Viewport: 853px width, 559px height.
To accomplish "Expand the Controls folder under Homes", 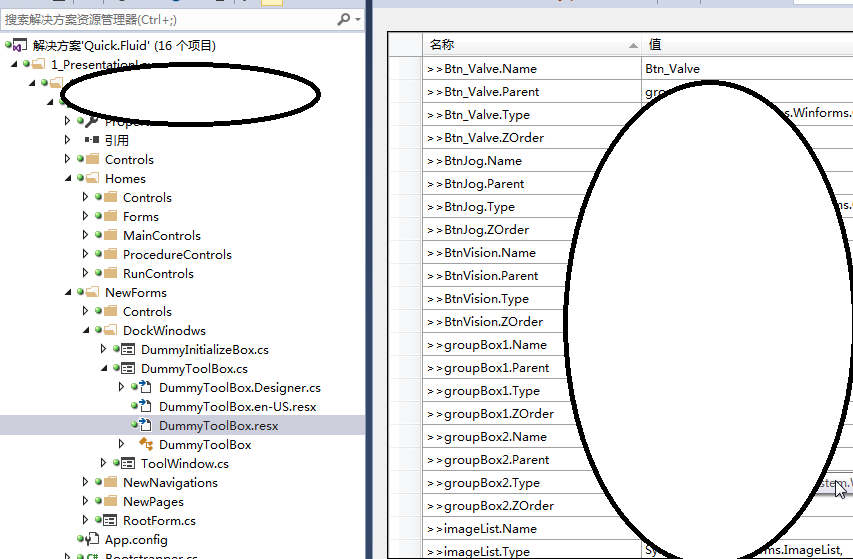I will 85,197.
